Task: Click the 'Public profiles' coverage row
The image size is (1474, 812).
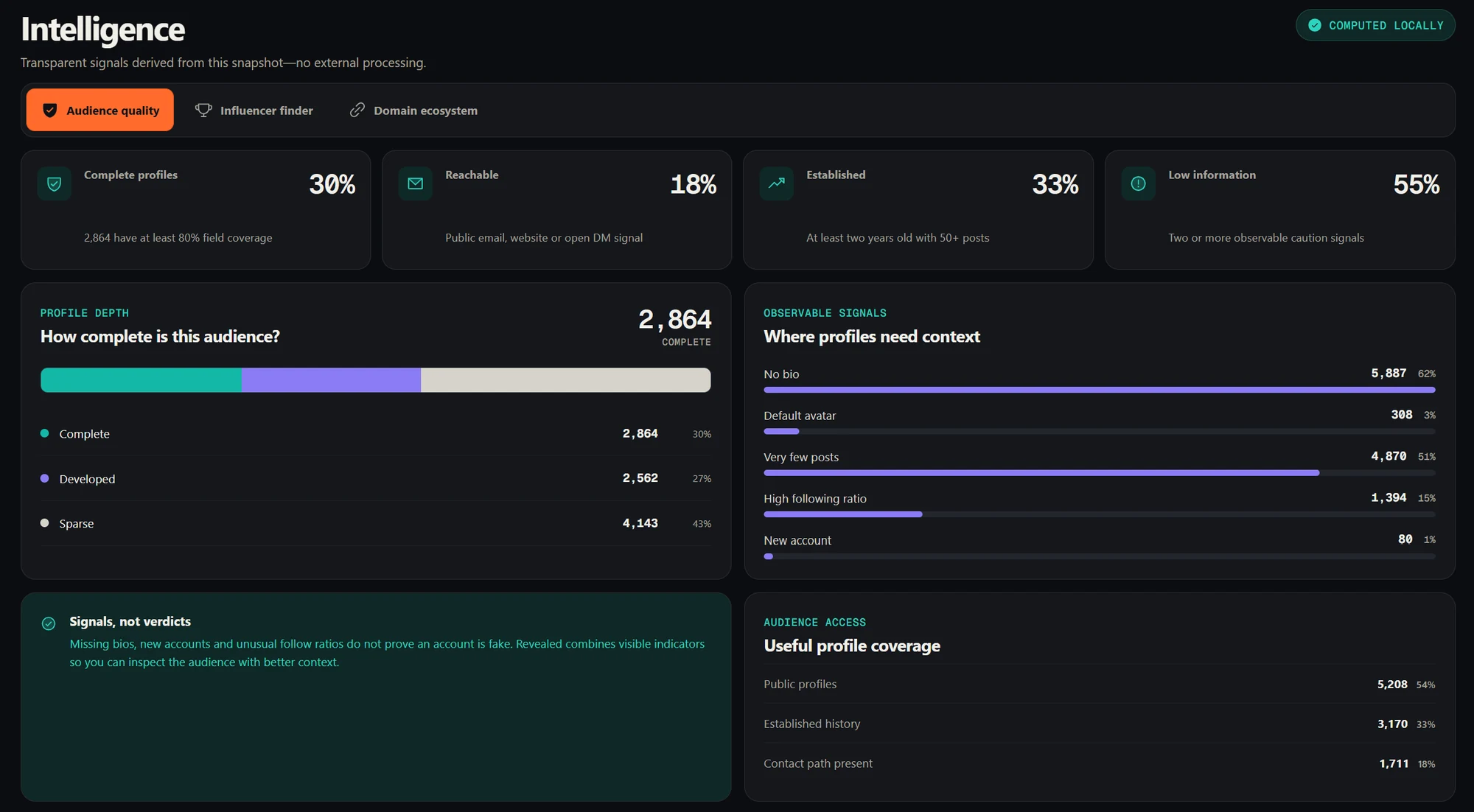Action: [1100, 685]
